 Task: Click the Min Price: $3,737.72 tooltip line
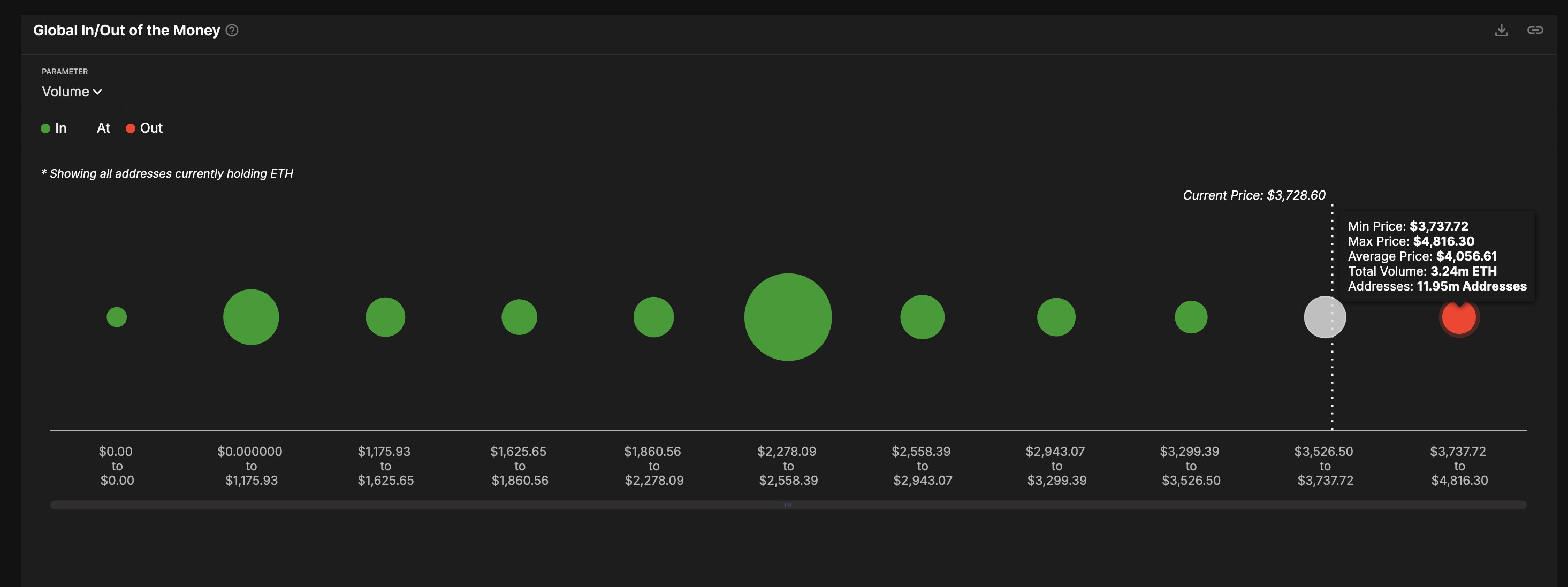[1407, 226]
